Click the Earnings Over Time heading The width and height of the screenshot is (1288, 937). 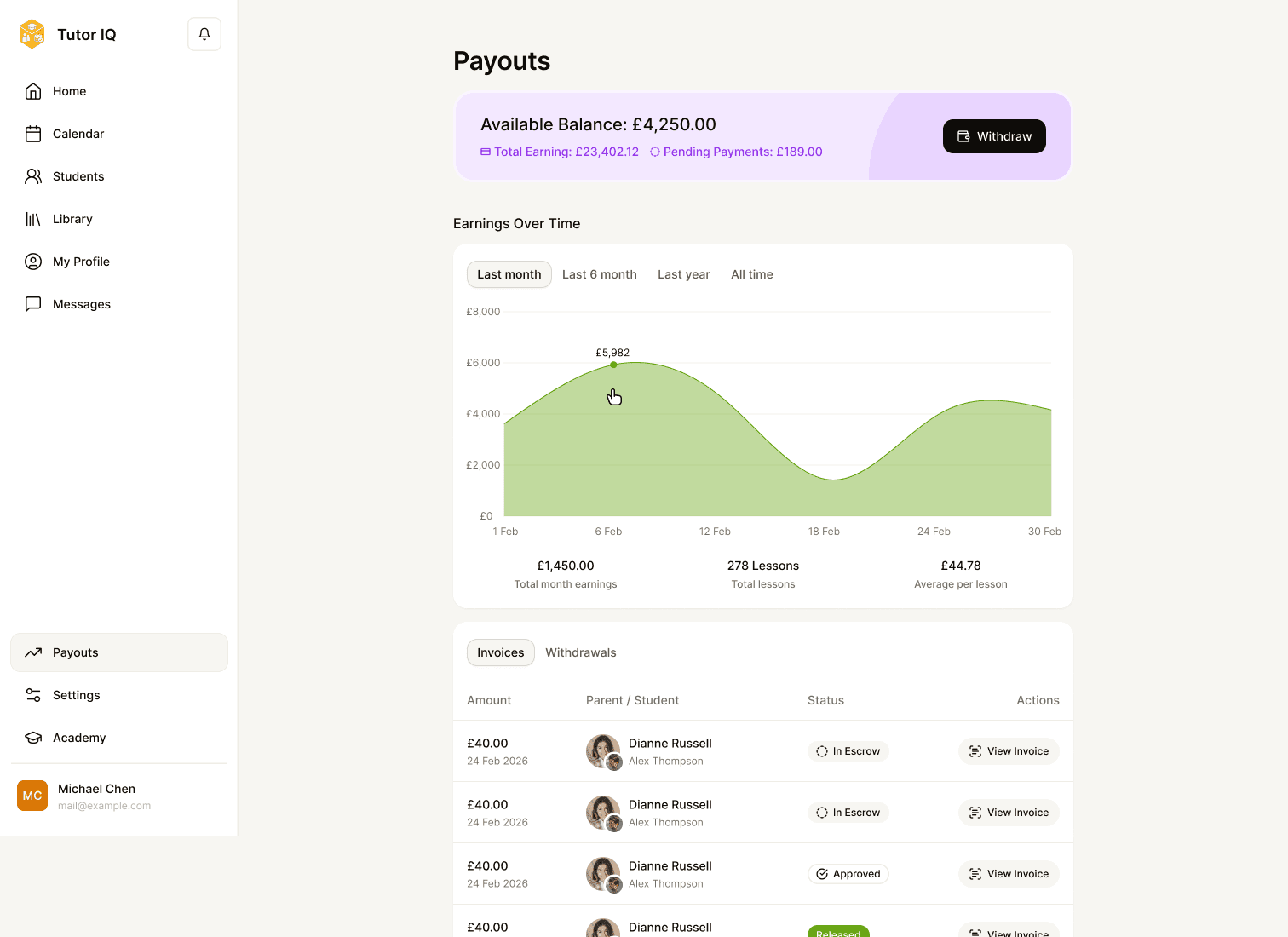coord(516,223)
